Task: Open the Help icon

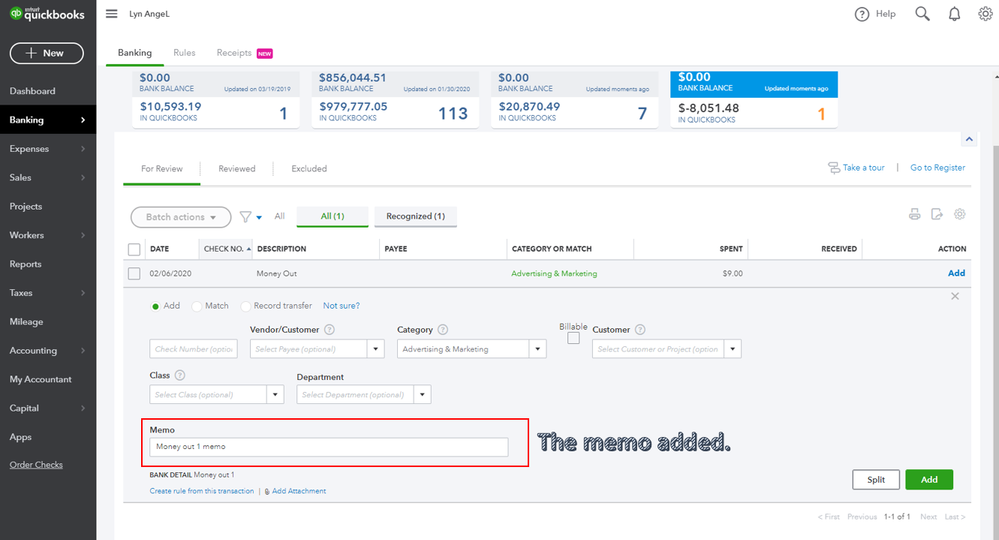Action: (x=861, y=14)
